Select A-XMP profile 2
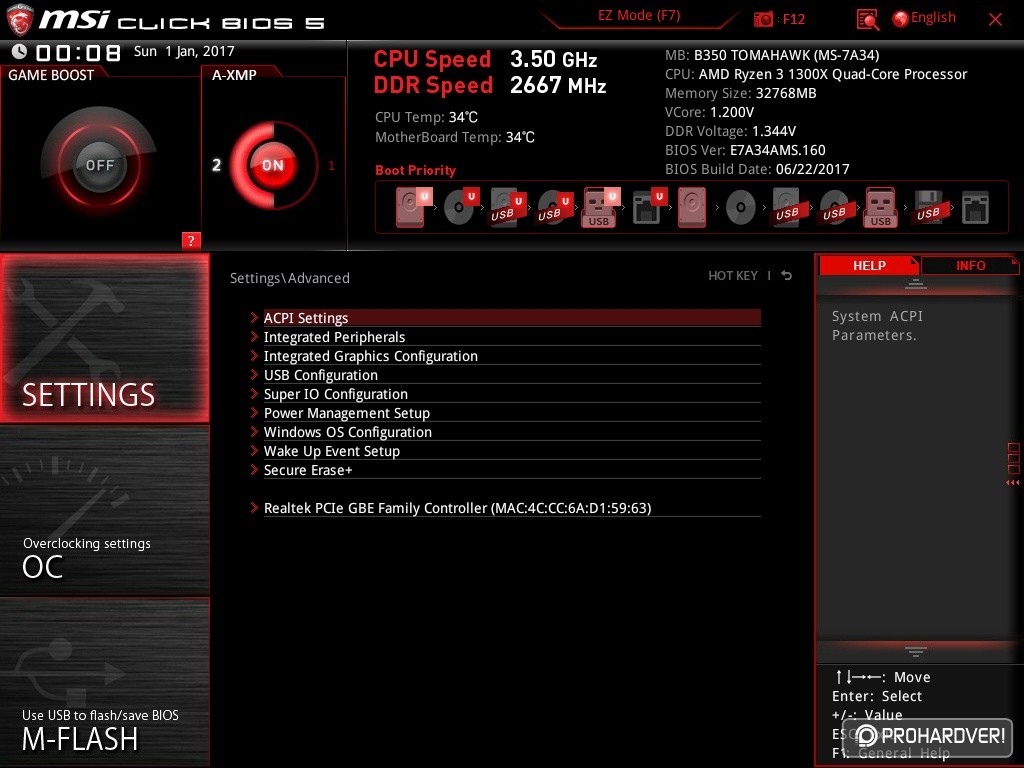The image size is (1024, 768). coord(216,165)
